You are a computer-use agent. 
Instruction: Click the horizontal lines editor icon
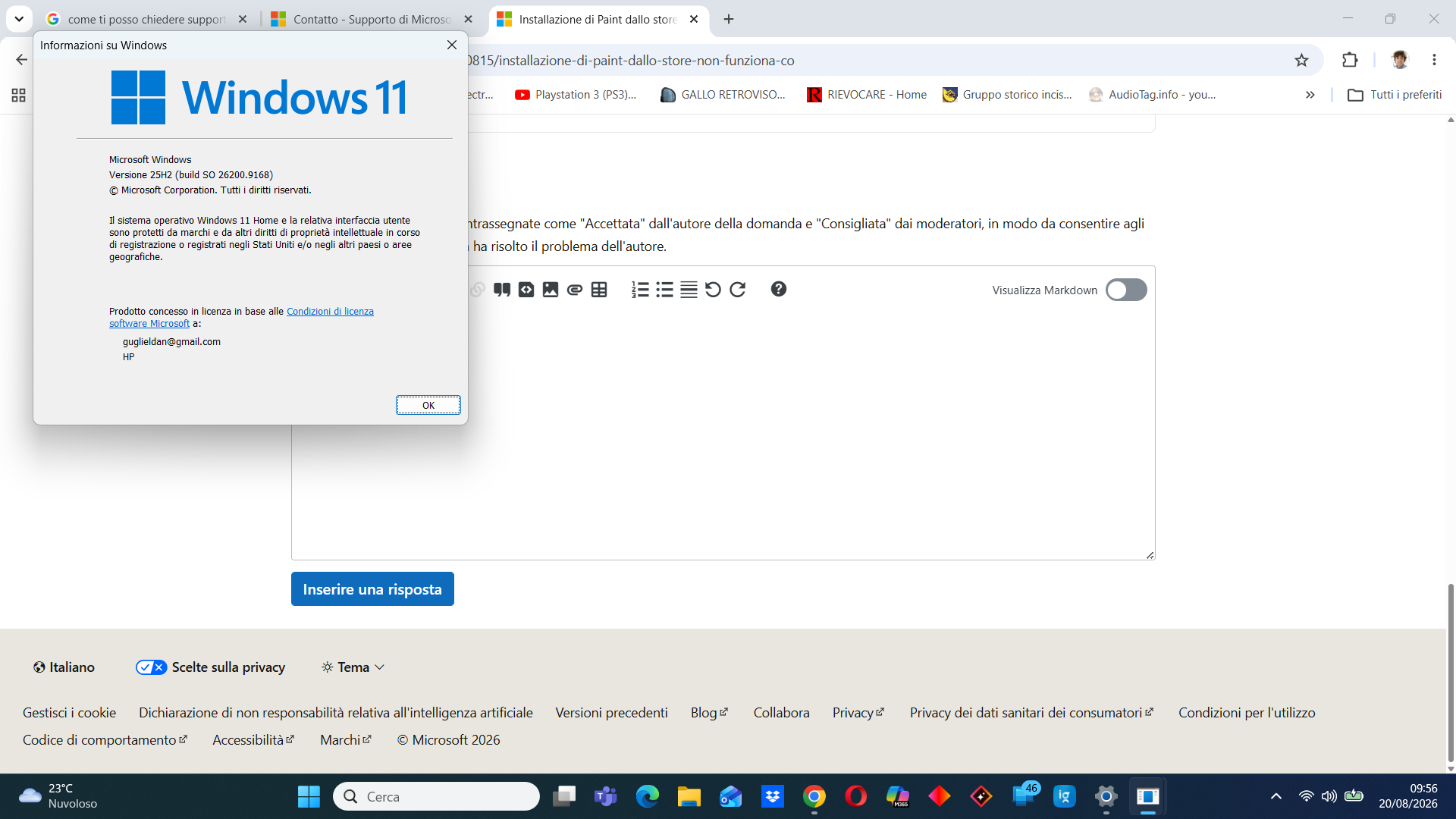pyautogui.click(x=689, y=290)
